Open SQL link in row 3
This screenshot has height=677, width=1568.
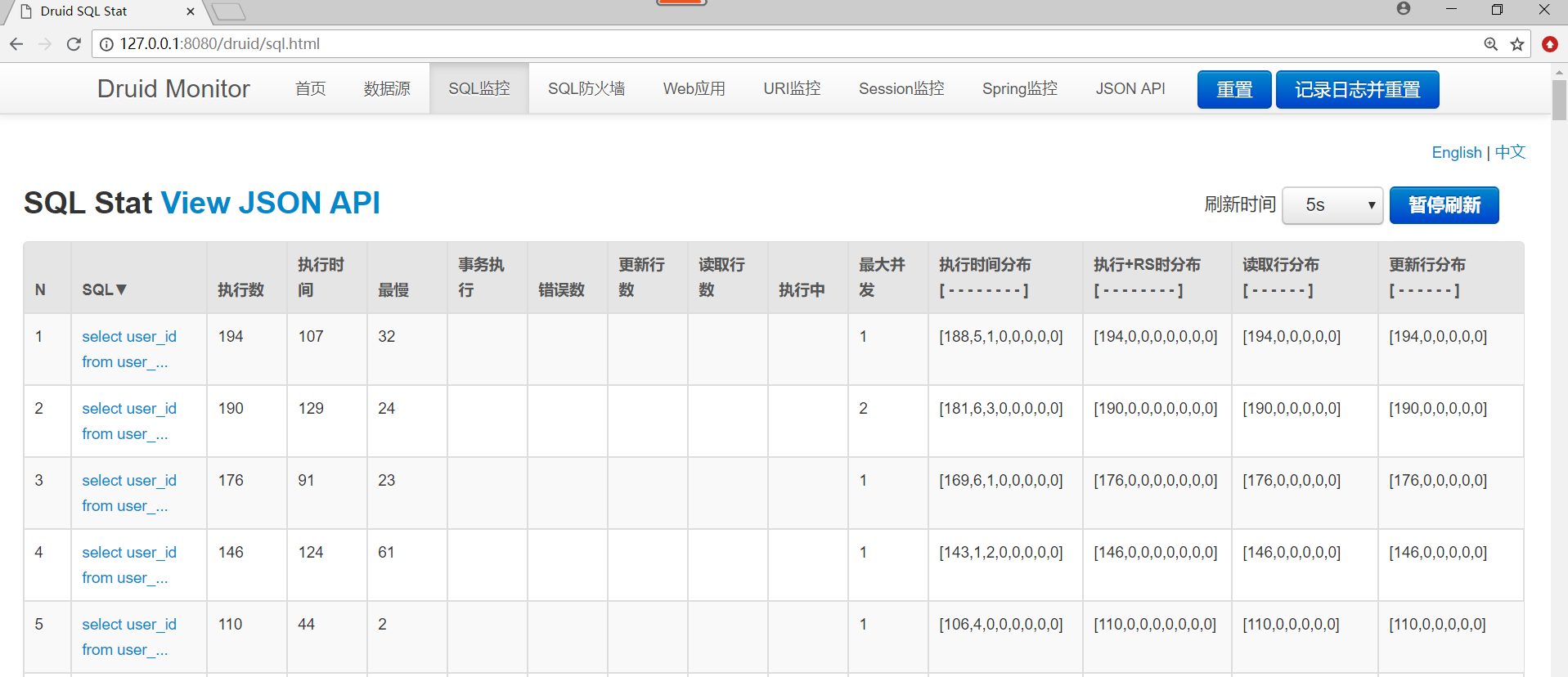point(129,493)
